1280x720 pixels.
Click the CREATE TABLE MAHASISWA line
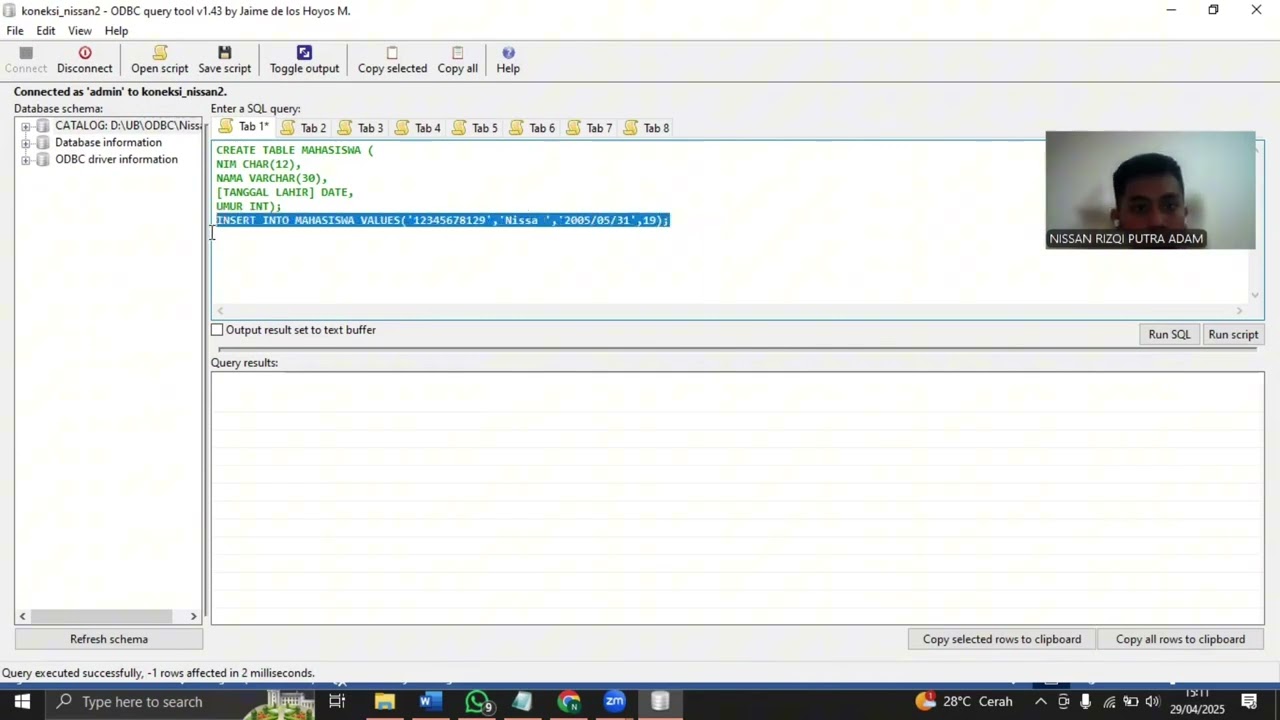click(x=295, y=150)
